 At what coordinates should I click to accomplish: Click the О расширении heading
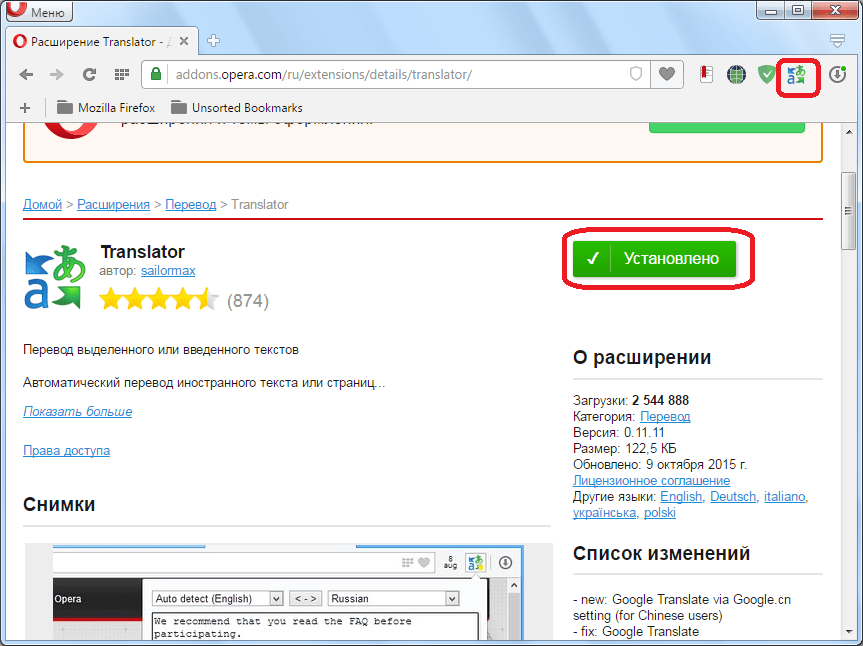pos(642,357)
